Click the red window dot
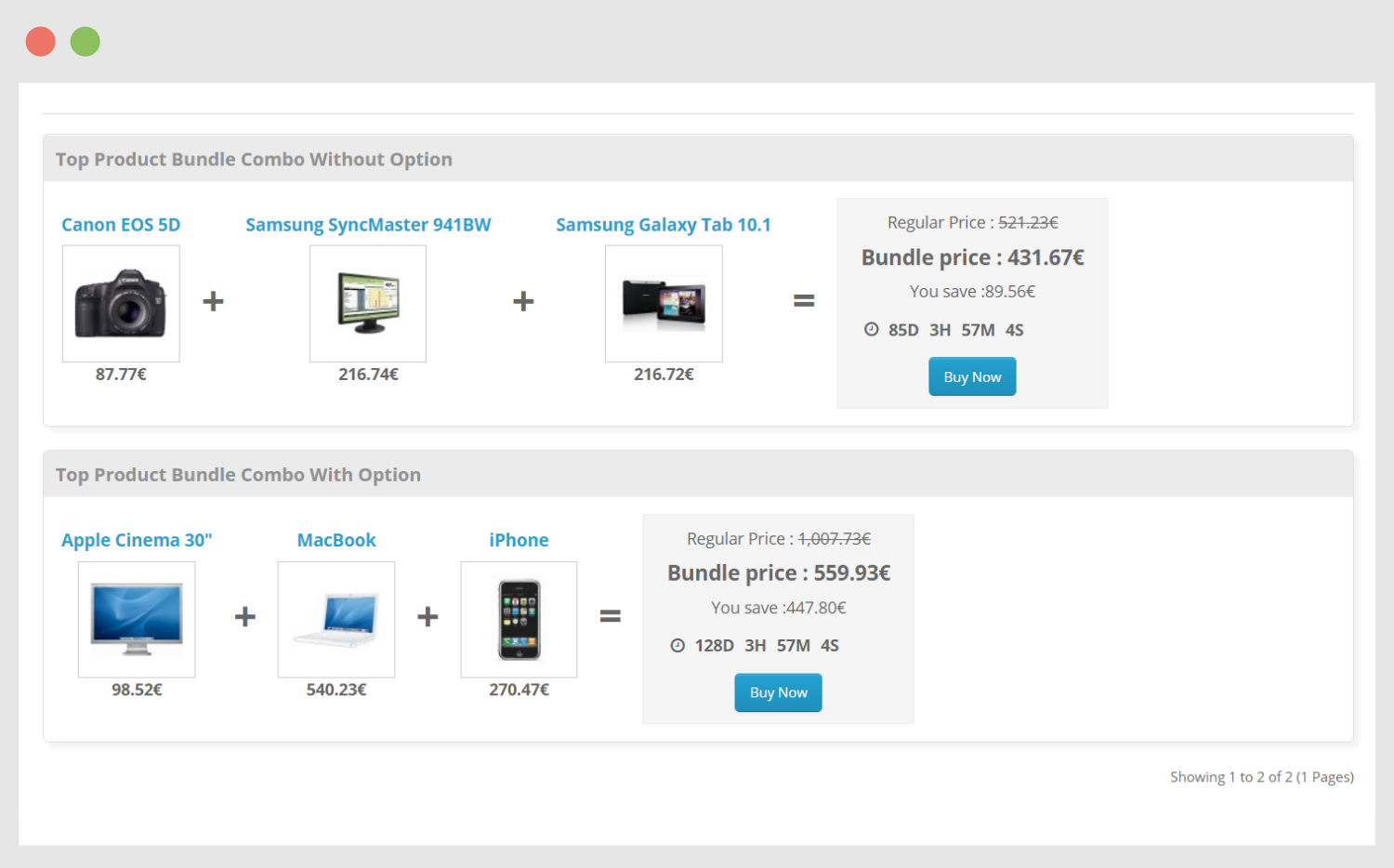The height and width of the screenshot is (868, 1394). click(41, 42)
